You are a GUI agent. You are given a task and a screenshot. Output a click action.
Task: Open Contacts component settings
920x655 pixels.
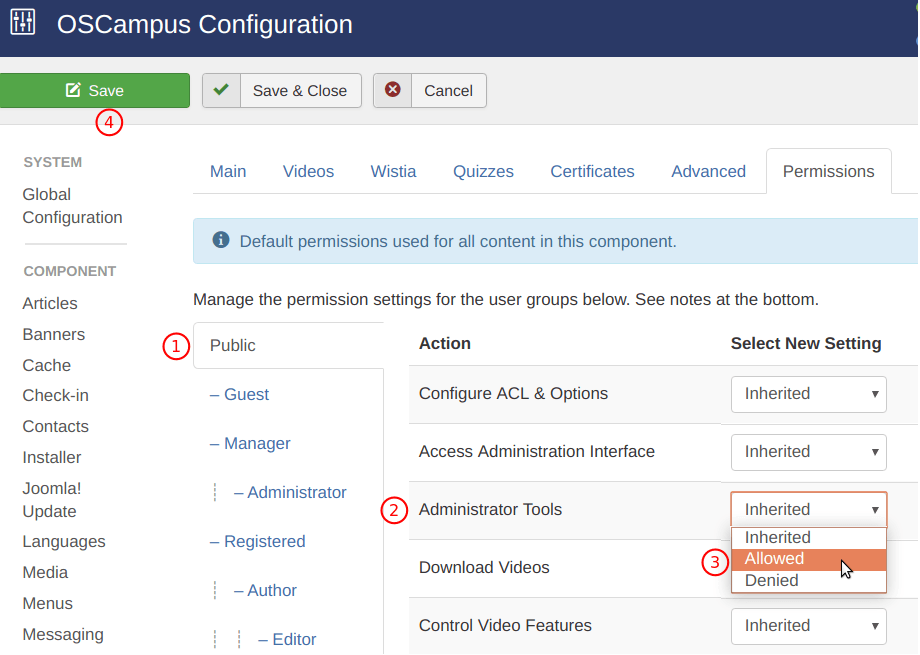tap(55, 427)
